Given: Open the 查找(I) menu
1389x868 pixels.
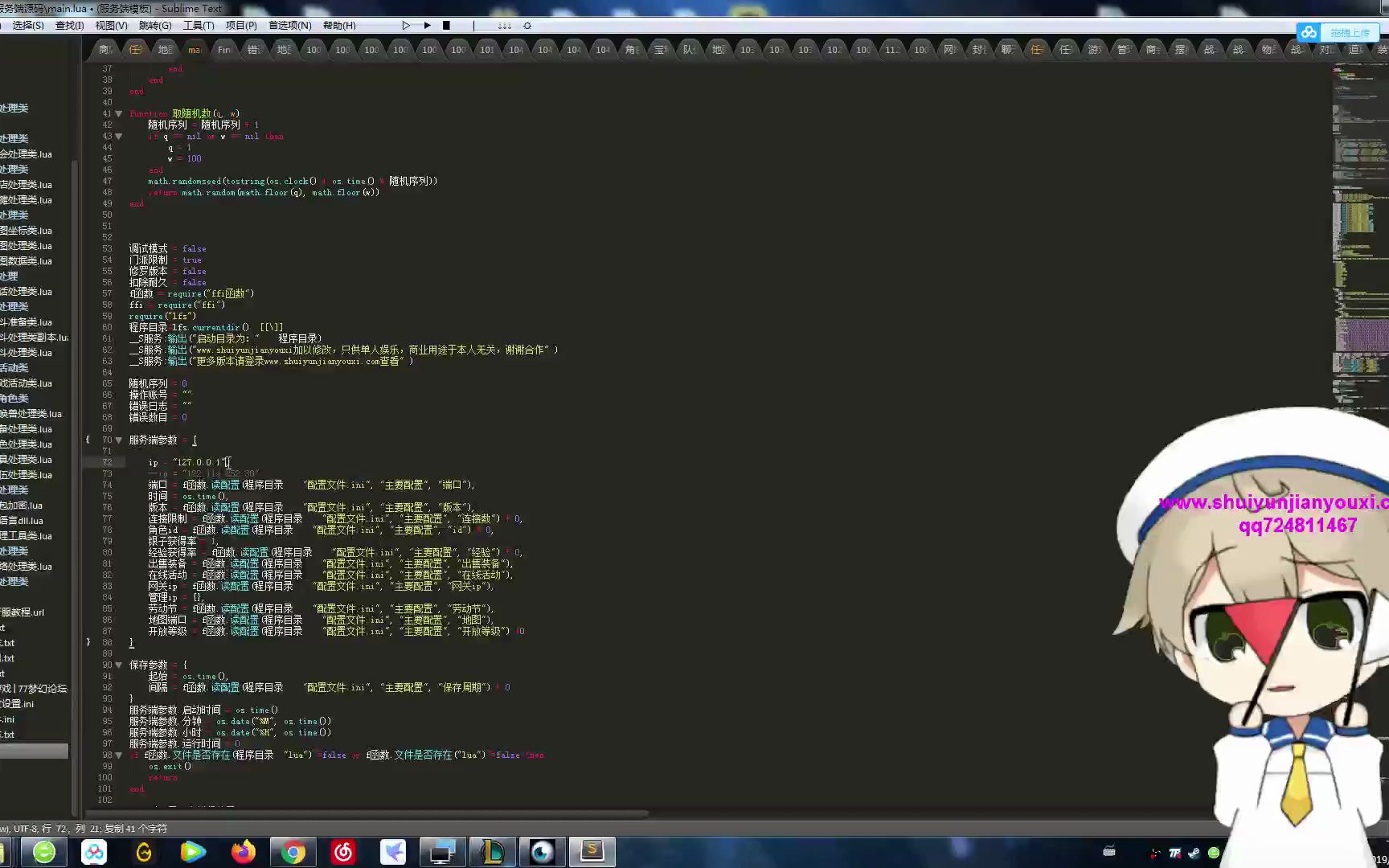Looking at the screenshot, I should [x=69, y=26].
